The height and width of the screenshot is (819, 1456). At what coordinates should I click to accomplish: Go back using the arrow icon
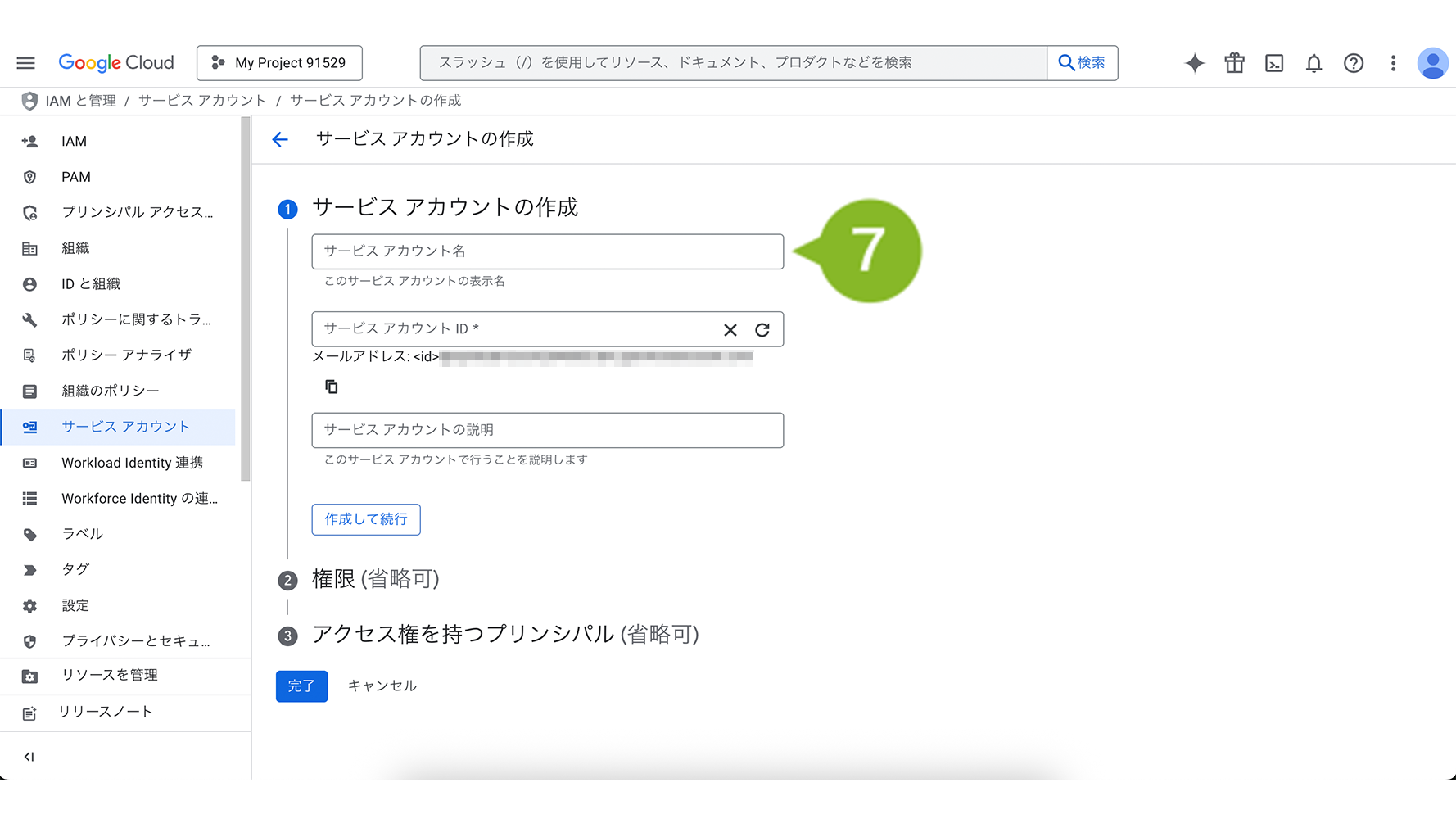pyautogui.click(x=280, y=140)
